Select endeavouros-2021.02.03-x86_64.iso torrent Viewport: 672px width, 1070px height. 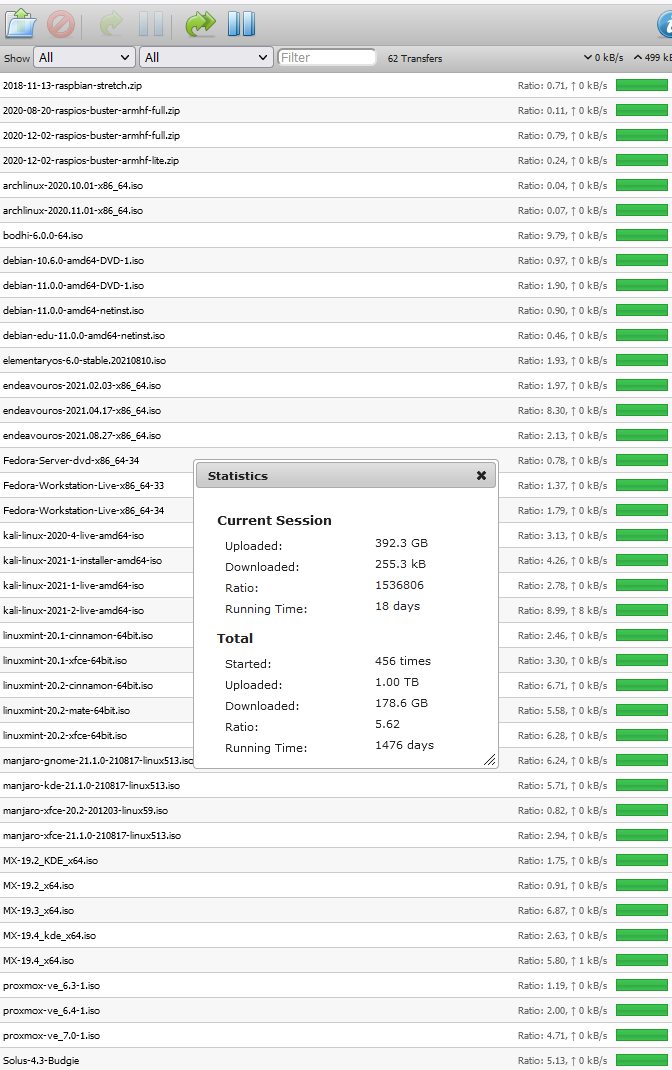336,386
